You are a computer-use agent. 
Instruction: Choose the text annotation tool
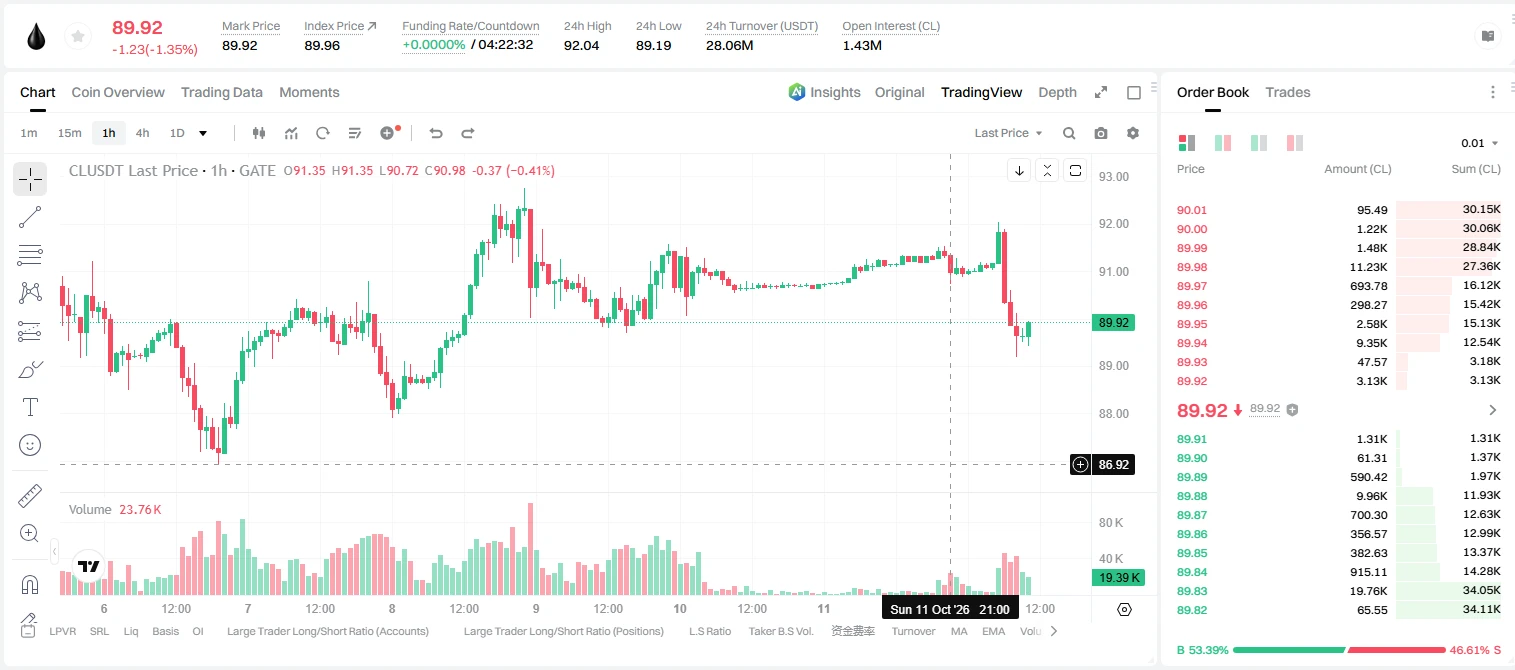pyautogui.click(x=30, y=407)
